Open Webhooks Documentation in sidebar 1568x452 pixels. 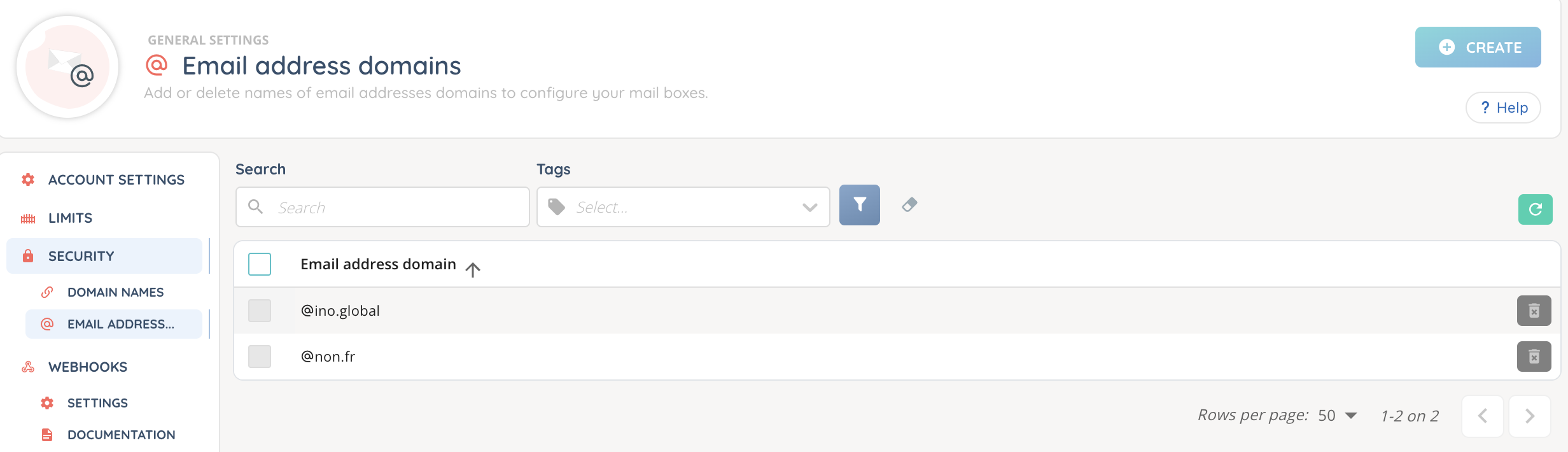click(x=121, y=435)
